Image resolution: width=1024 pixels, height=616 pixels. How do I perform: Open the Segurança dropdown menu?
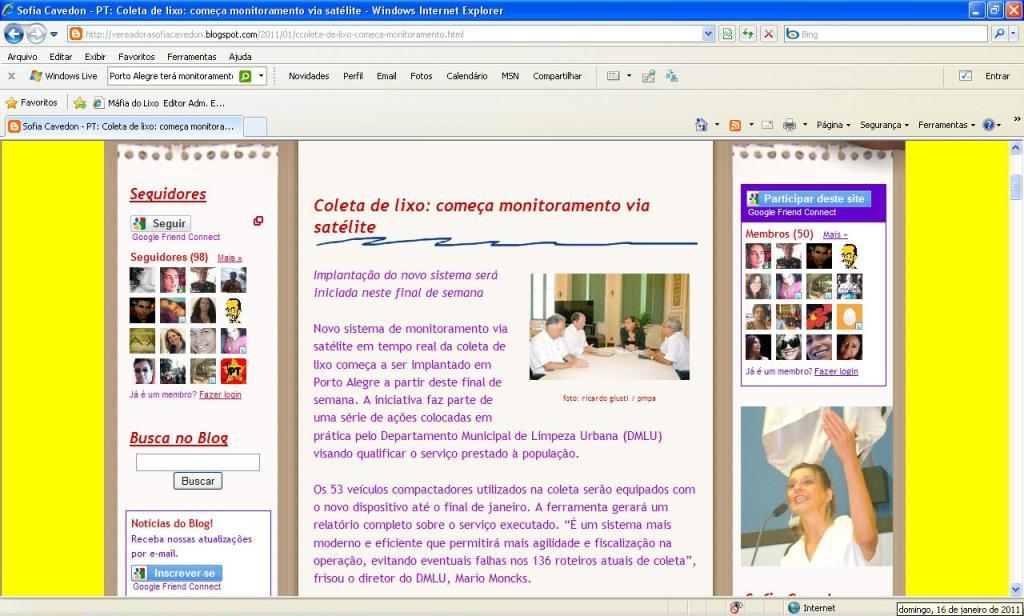tap(884, 125)
